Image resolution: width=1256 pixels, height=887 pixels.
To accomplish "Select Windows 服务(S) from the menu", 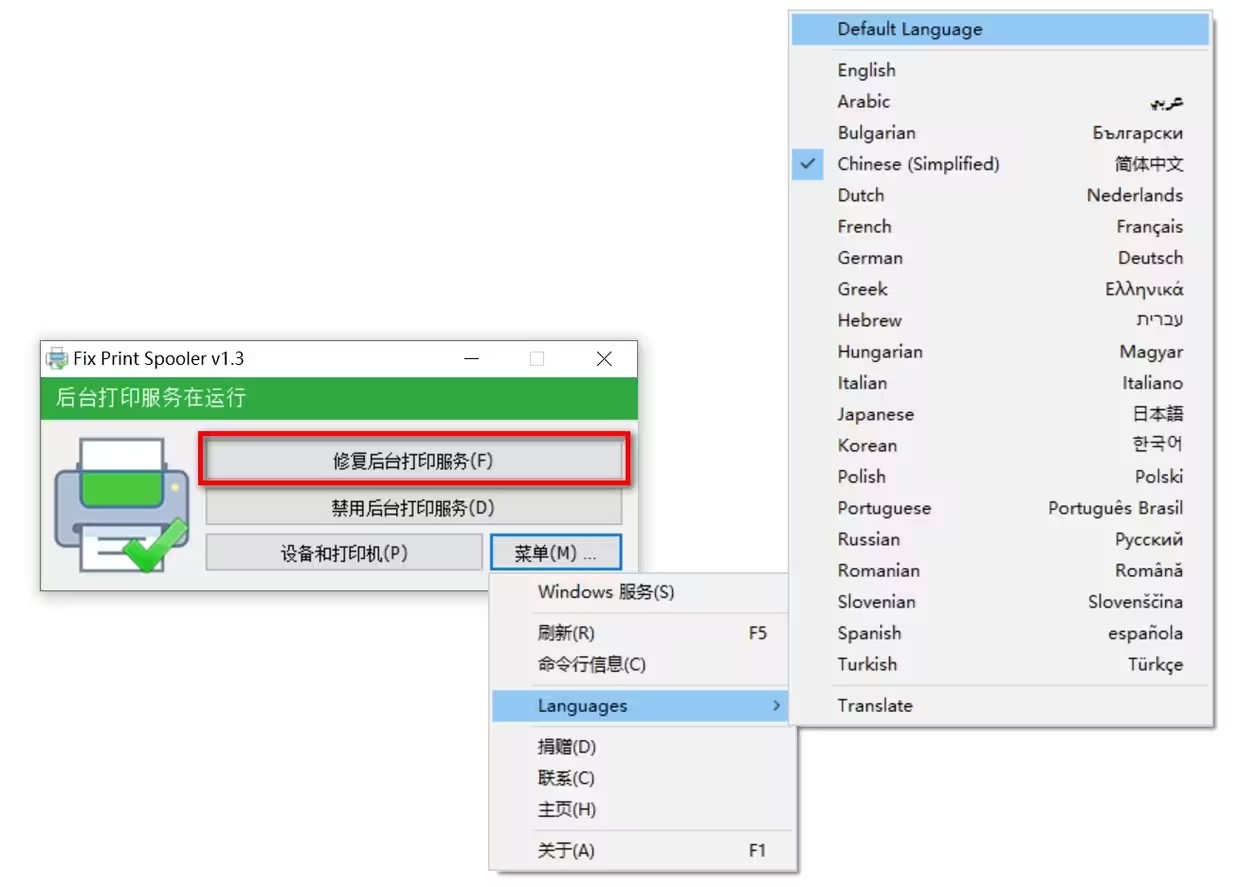I will [606, 592].
